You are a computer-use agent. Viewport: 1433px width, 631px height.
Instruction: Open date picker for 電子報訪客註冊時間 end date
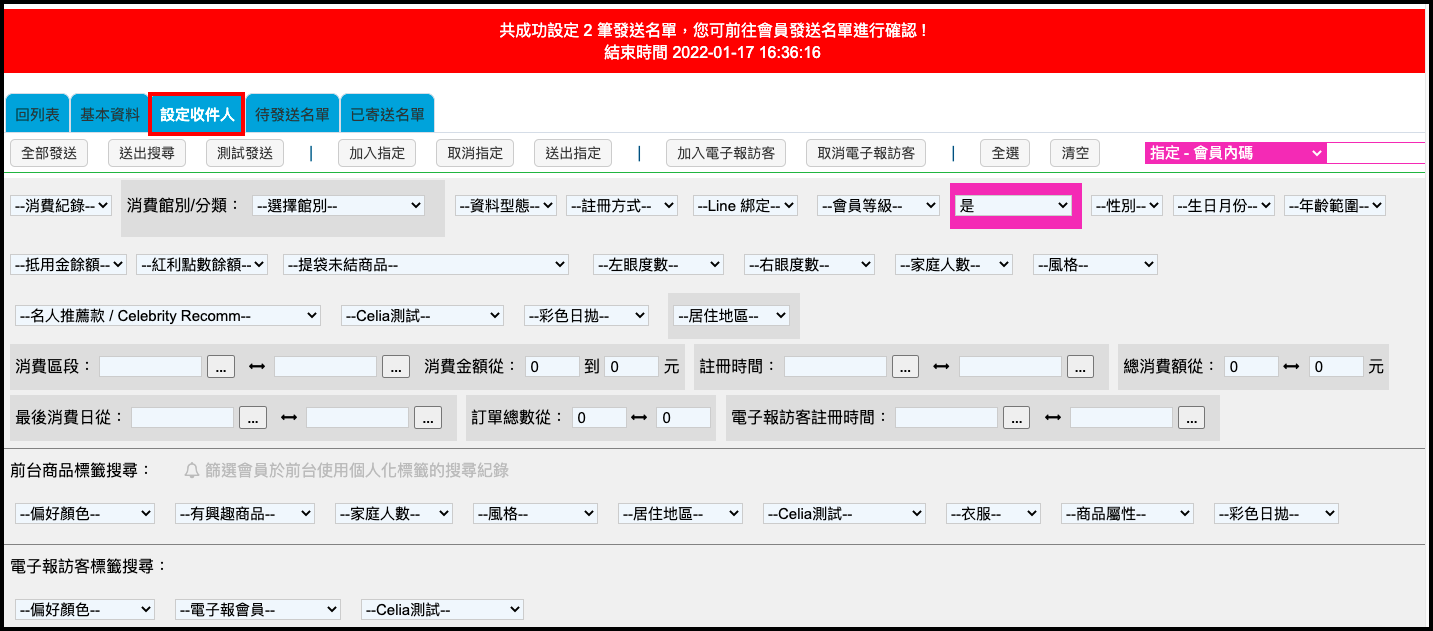[1191, 418]
